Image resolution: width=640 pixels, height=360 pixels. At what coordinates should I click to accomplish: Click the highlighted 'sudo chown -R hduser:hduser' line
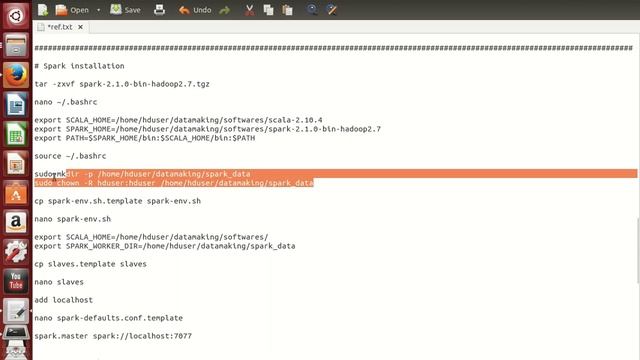click(174, 183)
